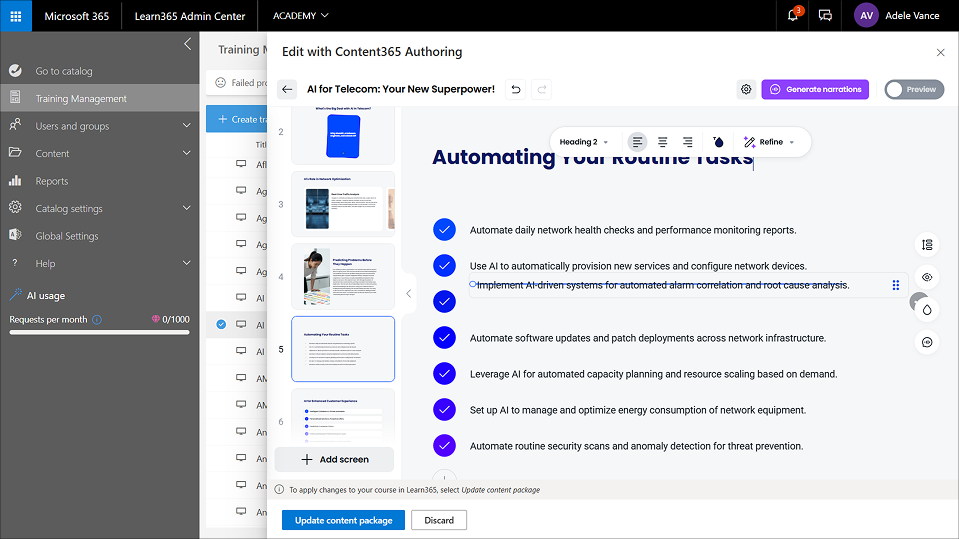Open notifications bell in top bar
The height and width of the screenshot is (539, 959).
click(x=793, y=16)
